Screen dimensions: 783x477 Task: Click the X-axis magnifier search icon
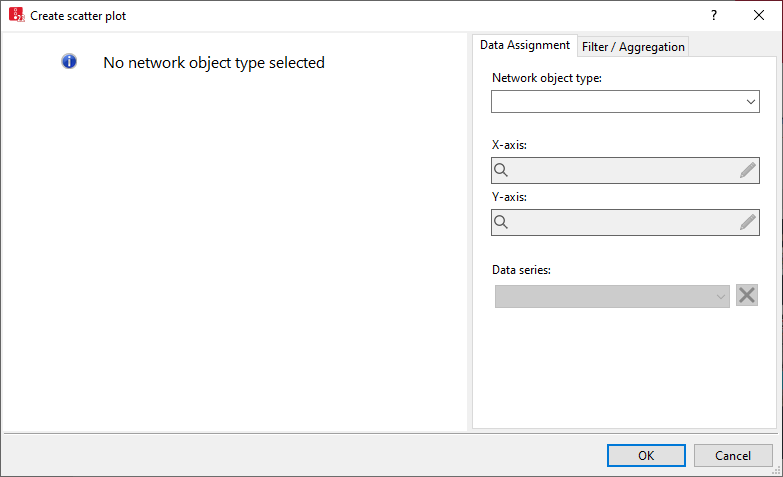502,170
